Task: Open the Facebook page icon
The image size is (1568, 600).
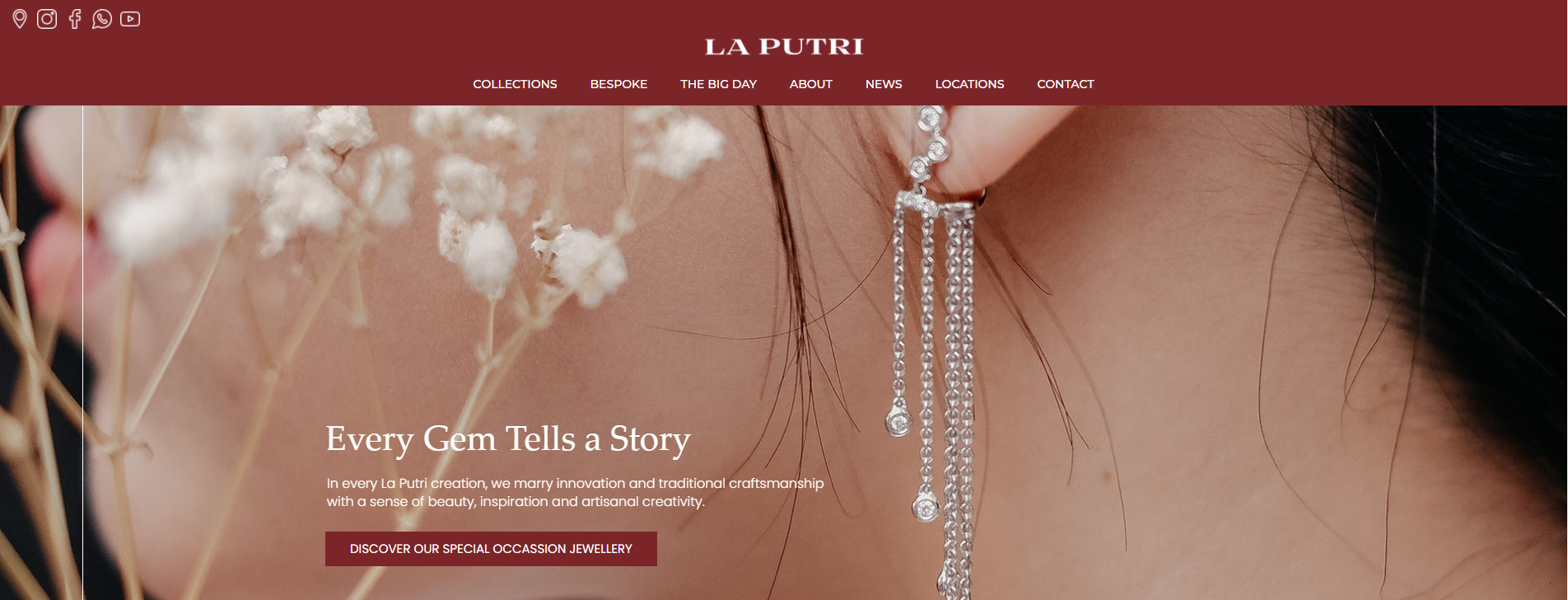Action: [75, 19]
